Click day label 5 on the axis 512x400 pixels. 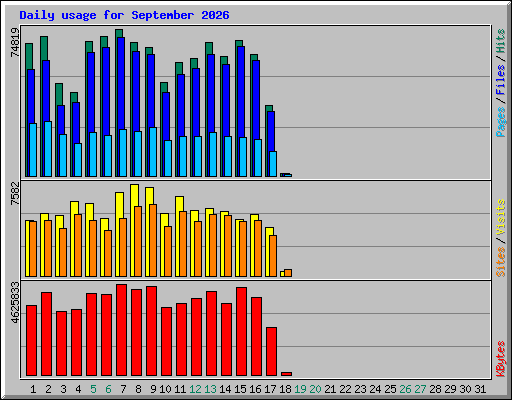pyautogui.click(x=93, y=389)
